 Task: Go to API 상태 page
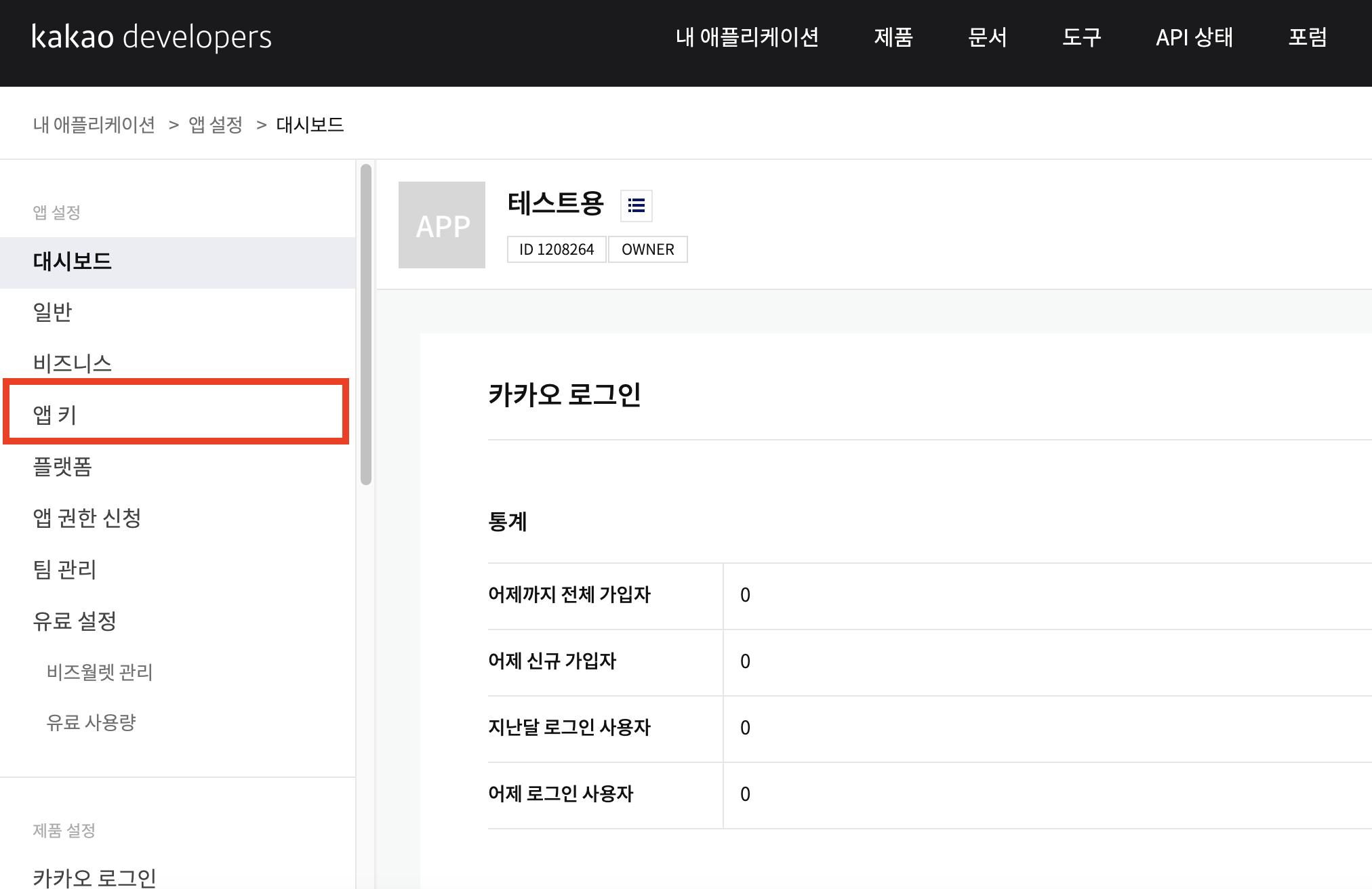(1194, 37)
